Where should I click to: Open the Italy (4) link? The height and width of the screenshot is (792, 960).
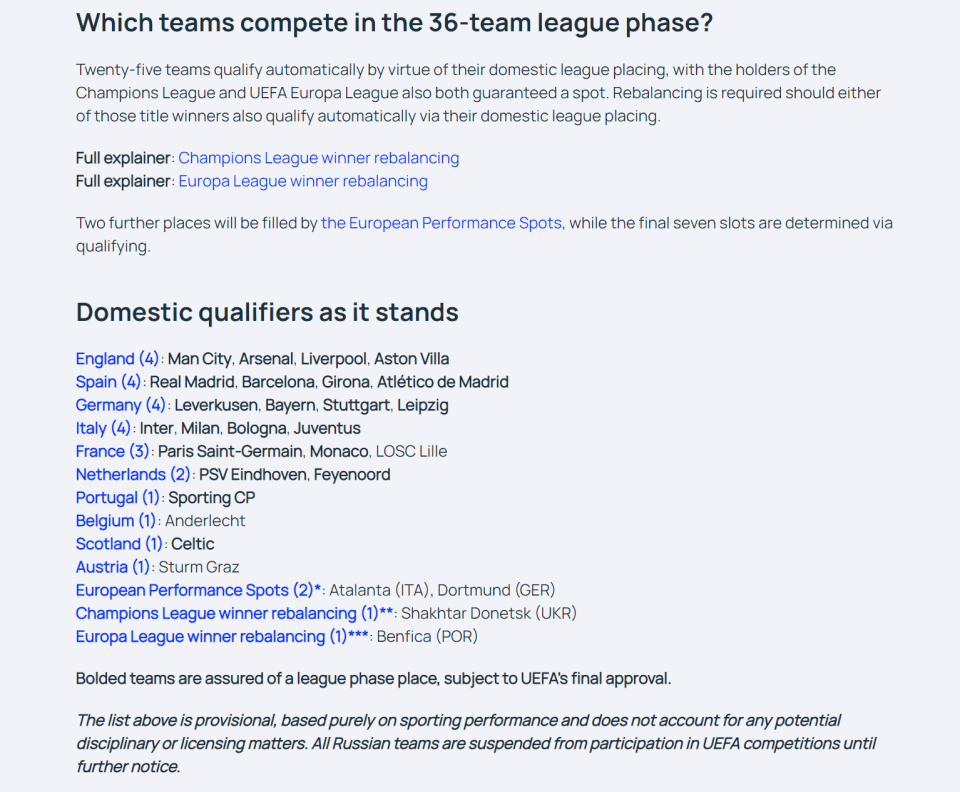coord(103,428)
